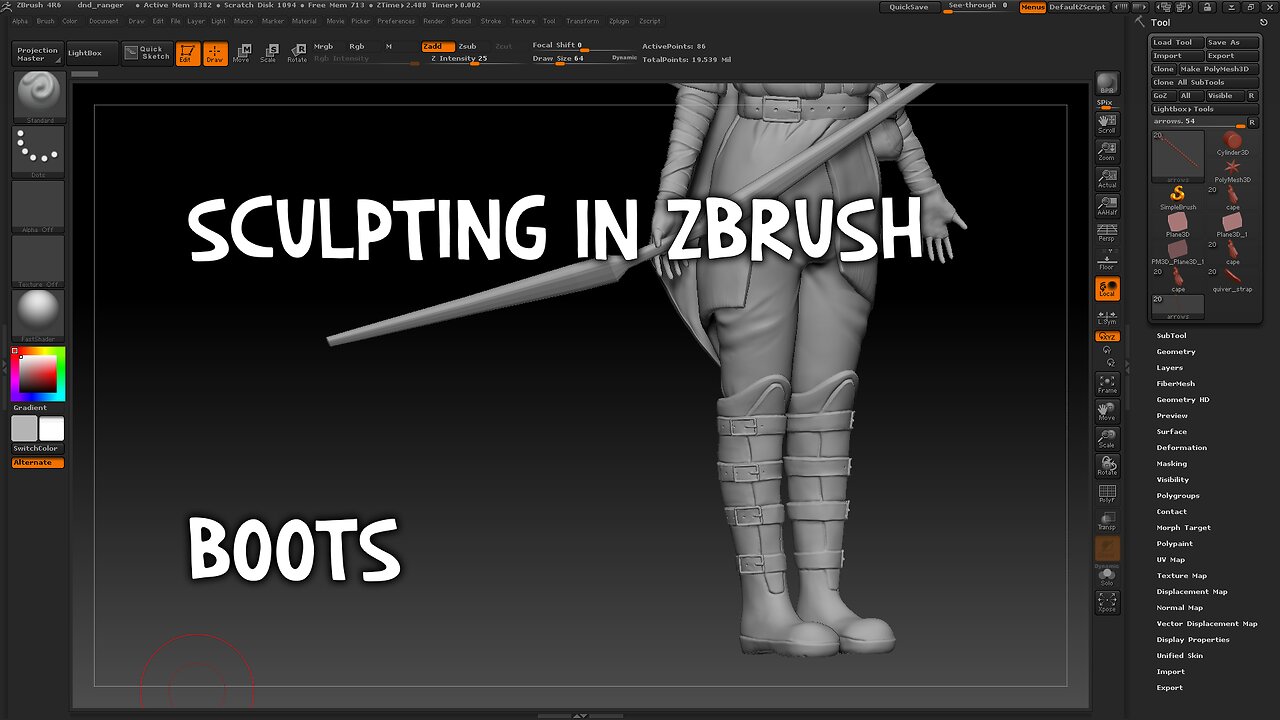Toggle L.Sym local symmetry

(x=1107, y=316)
